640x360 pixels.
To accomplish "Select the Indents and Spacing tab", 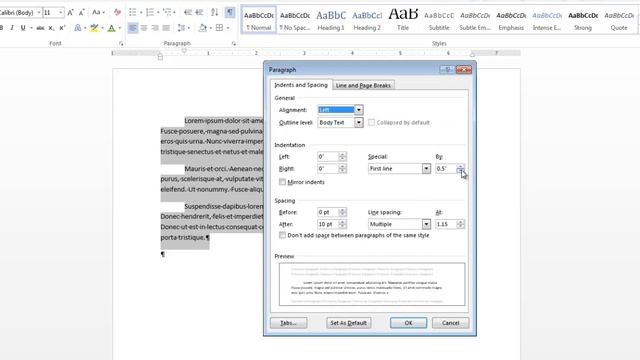I will tap(301, 85).
